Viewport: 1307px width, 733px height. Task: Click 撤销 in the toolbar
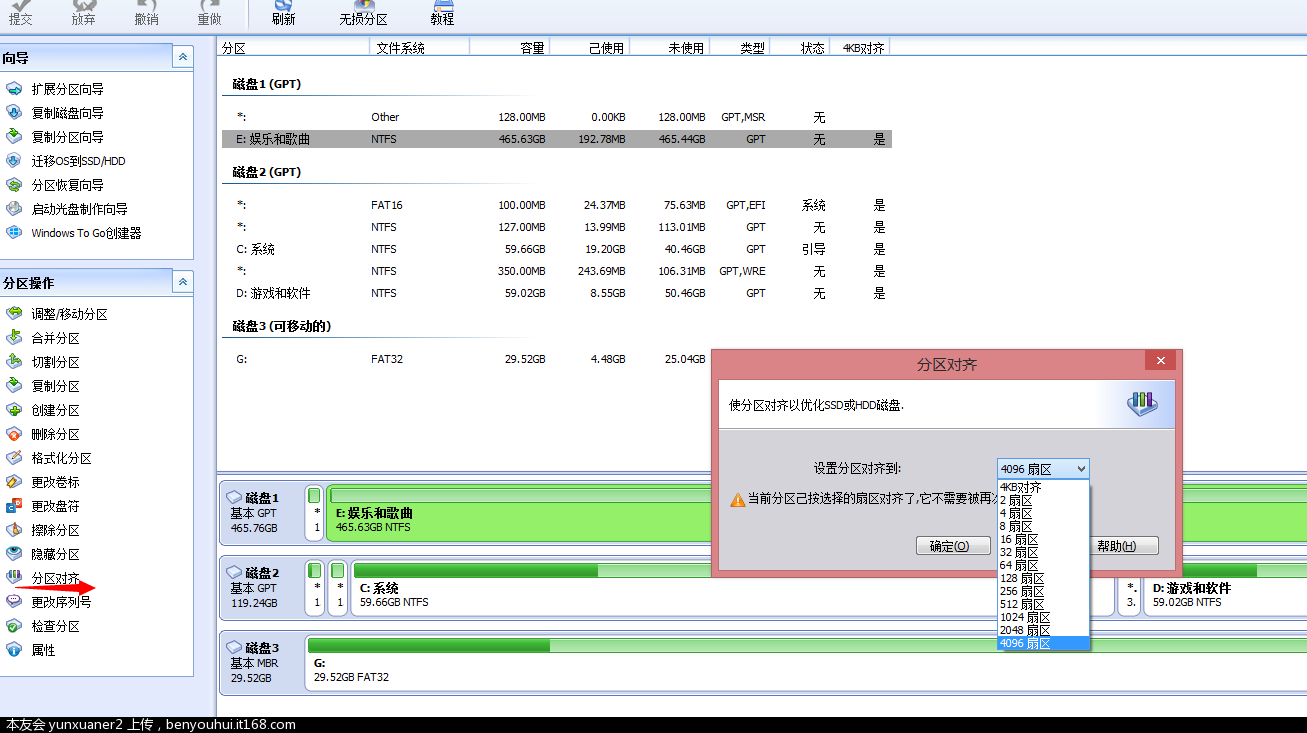pos(146,13)
